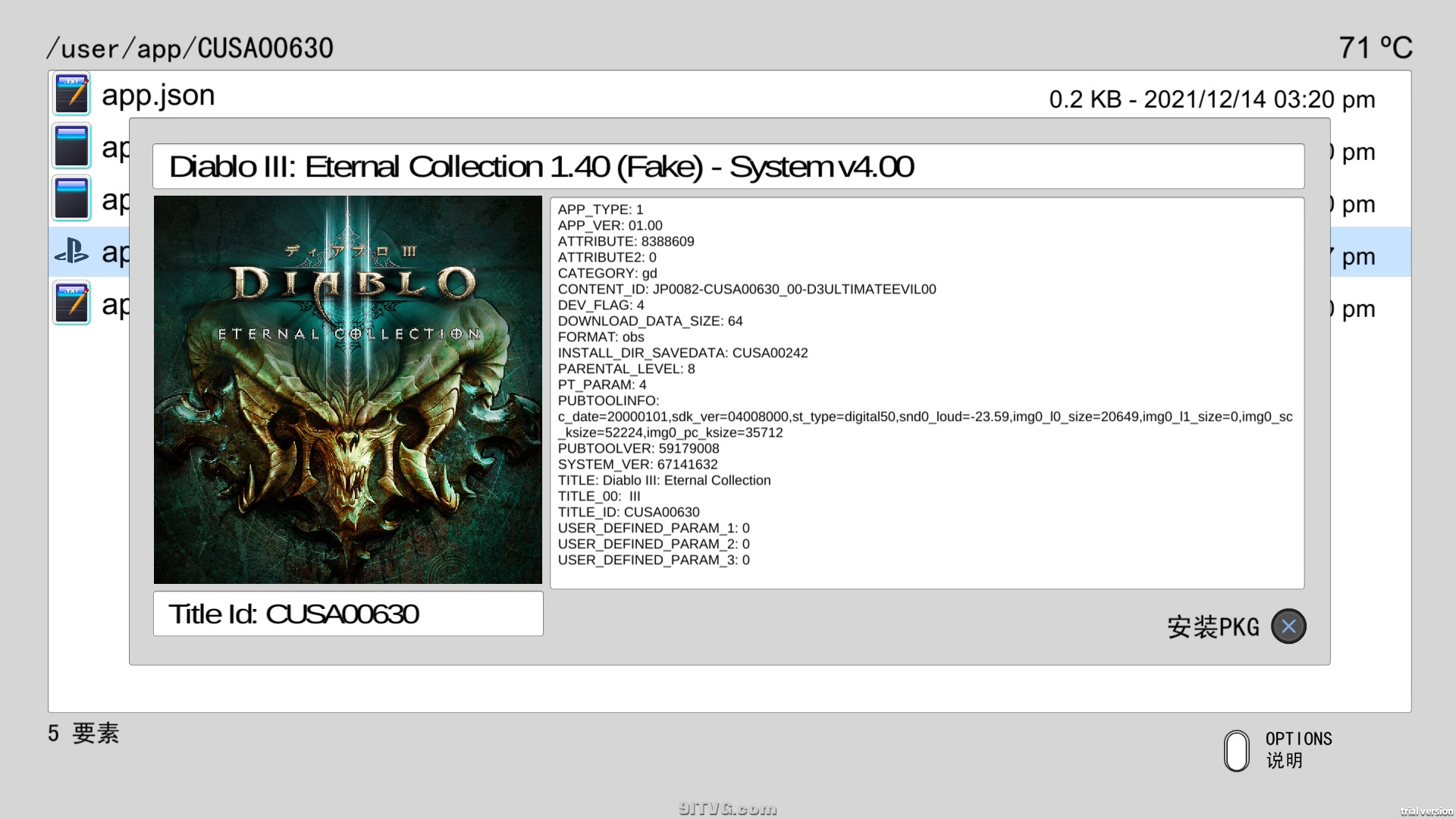Click the 'PARENTAL_LEVEL: 8' line
This screenshot has height=819, width=1456.
coord(626,369)
